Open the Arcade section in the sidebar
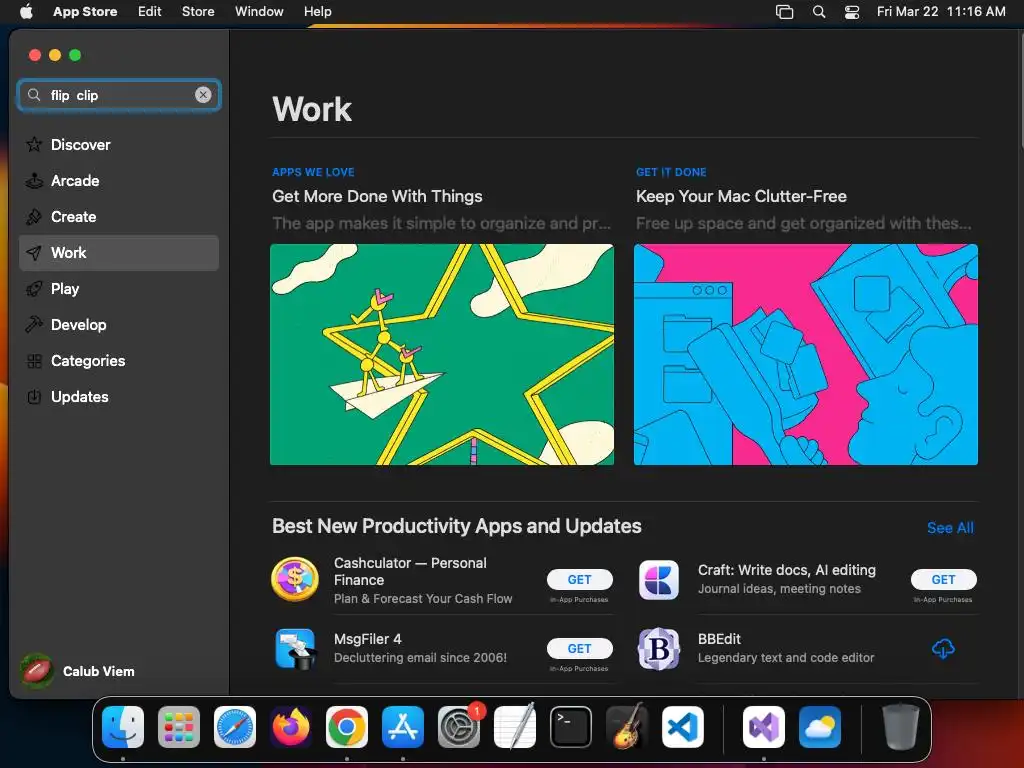The width and height of the screenshot is (1024, 768). point(119,181)
